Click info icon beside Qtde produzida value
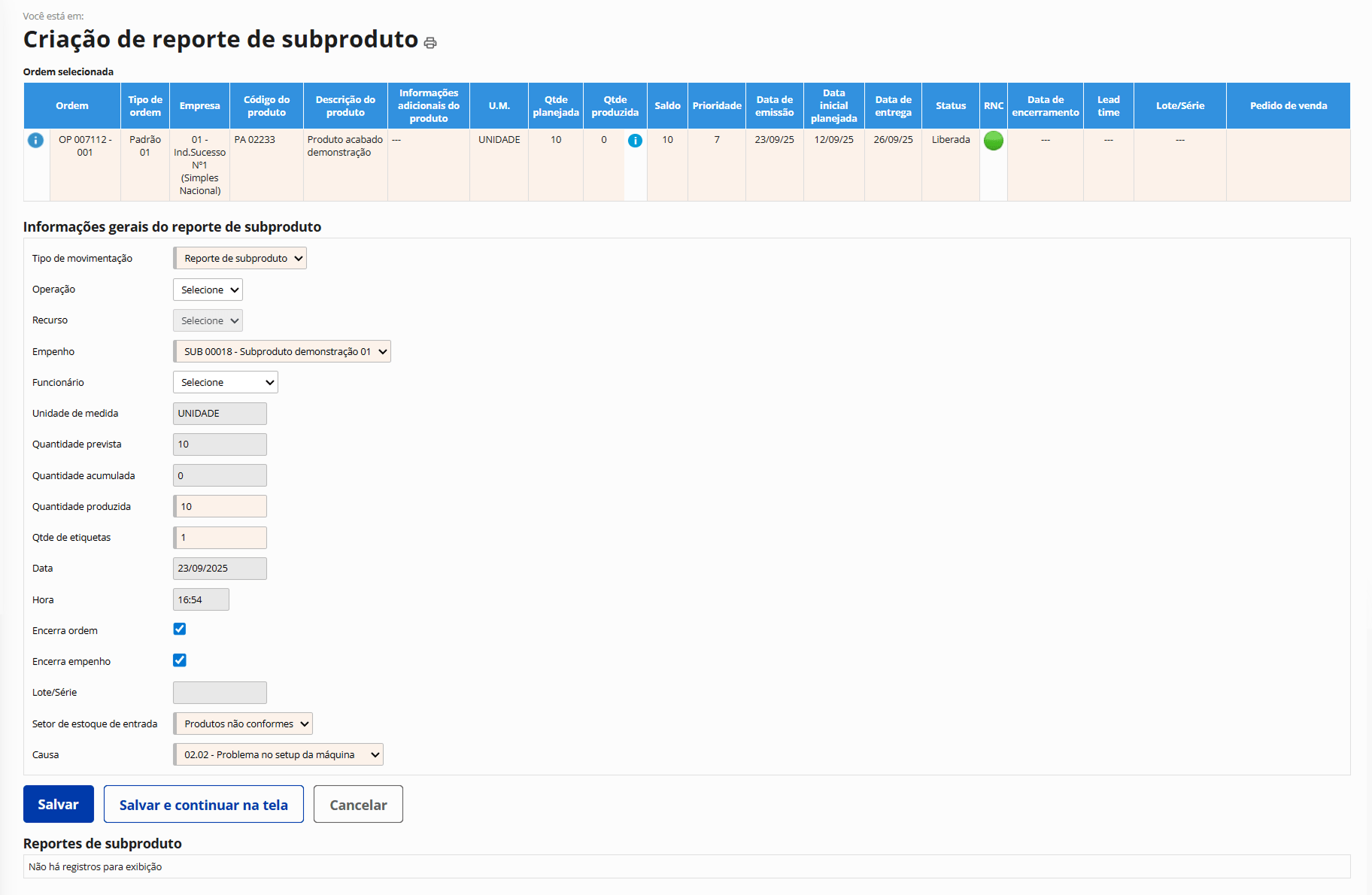The width and height of the screenshot is (1372, 895). [x=635, y=141]
